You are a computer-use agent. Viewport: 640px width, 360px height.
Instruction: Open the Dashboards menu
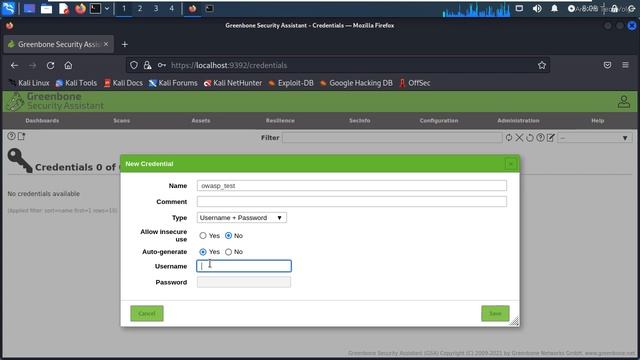42,121
